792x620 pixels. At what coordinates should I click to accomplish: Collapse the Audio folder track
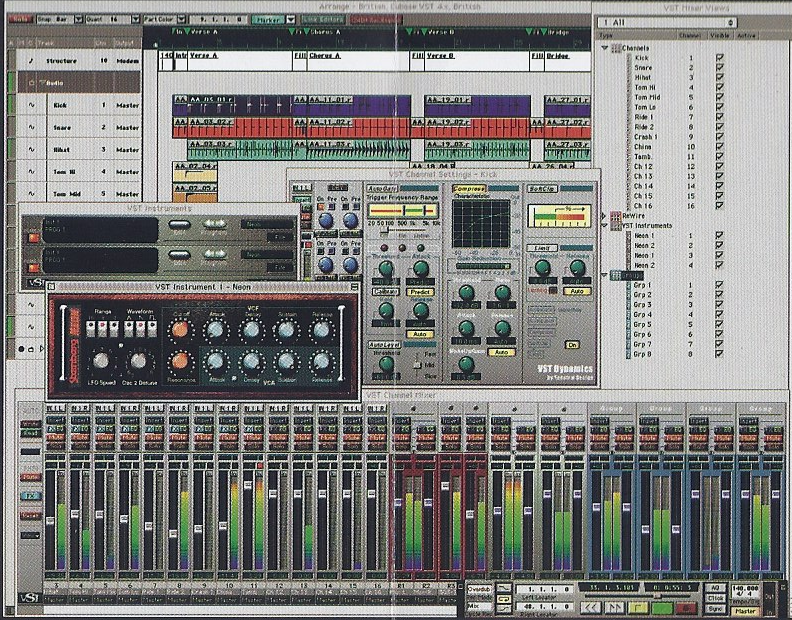click(x=44, y=82)
